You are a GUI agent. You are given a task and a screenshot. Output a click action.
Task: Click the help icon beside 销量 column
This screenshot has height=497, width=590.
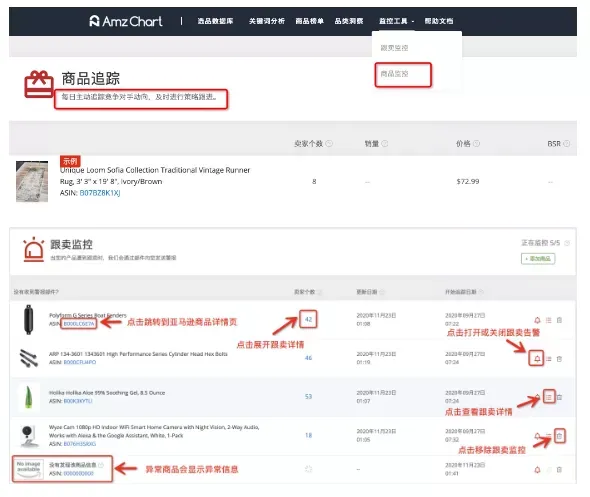click(x=385, y=143)
